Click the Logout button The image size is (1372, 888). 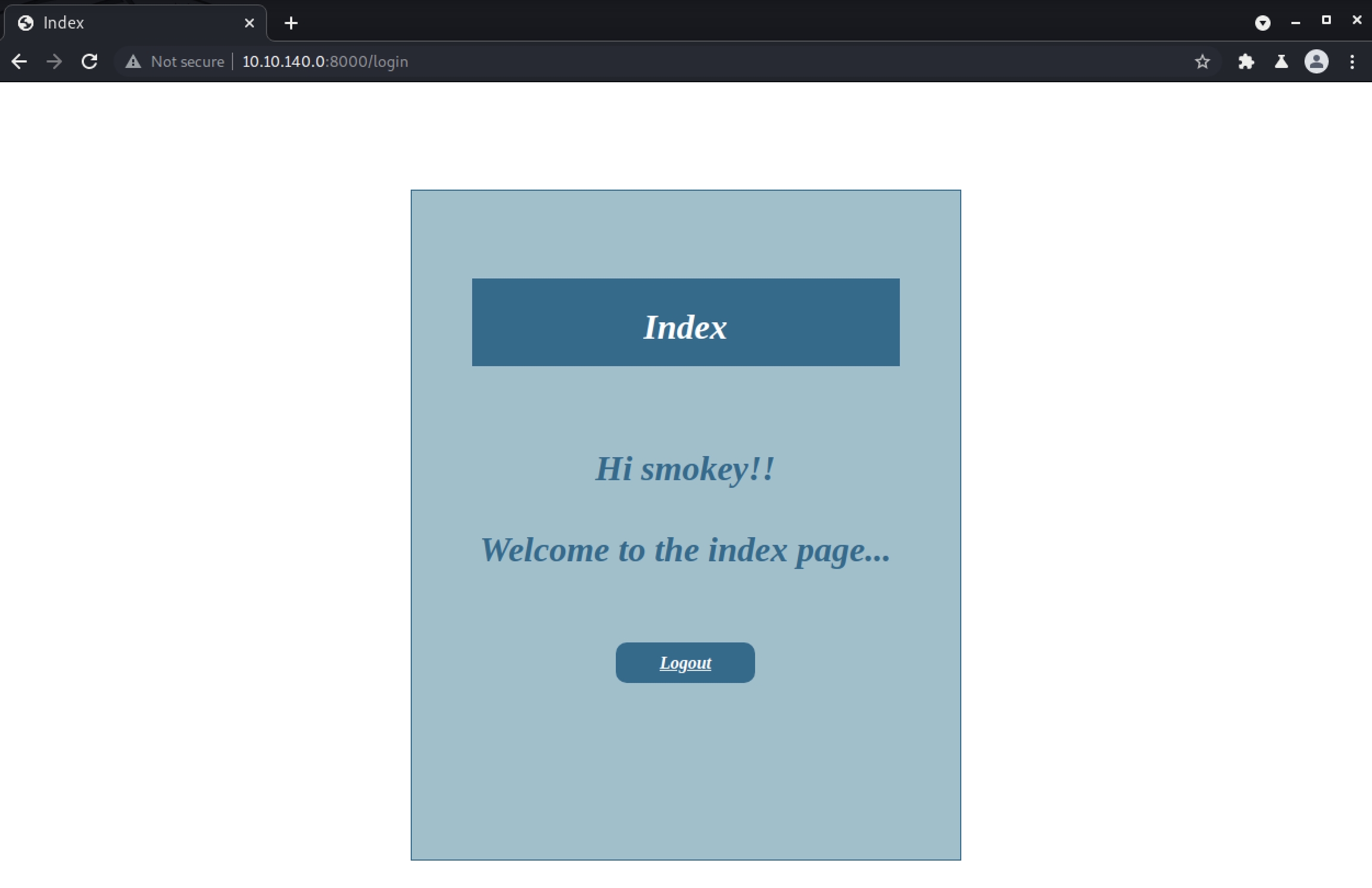[x=685, y=662]
